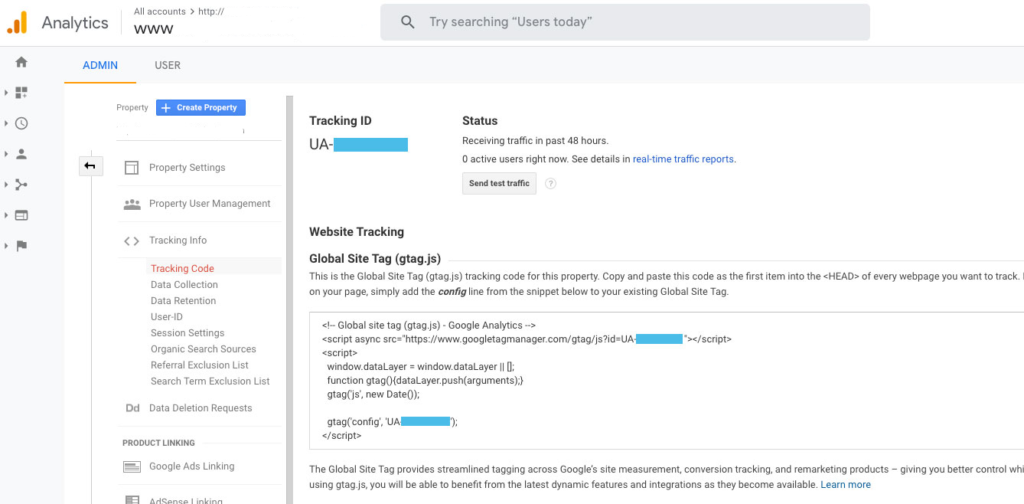Open the real-time traffic reports link
Screen dimensions: 1024x504
click(x=684, y=159)
